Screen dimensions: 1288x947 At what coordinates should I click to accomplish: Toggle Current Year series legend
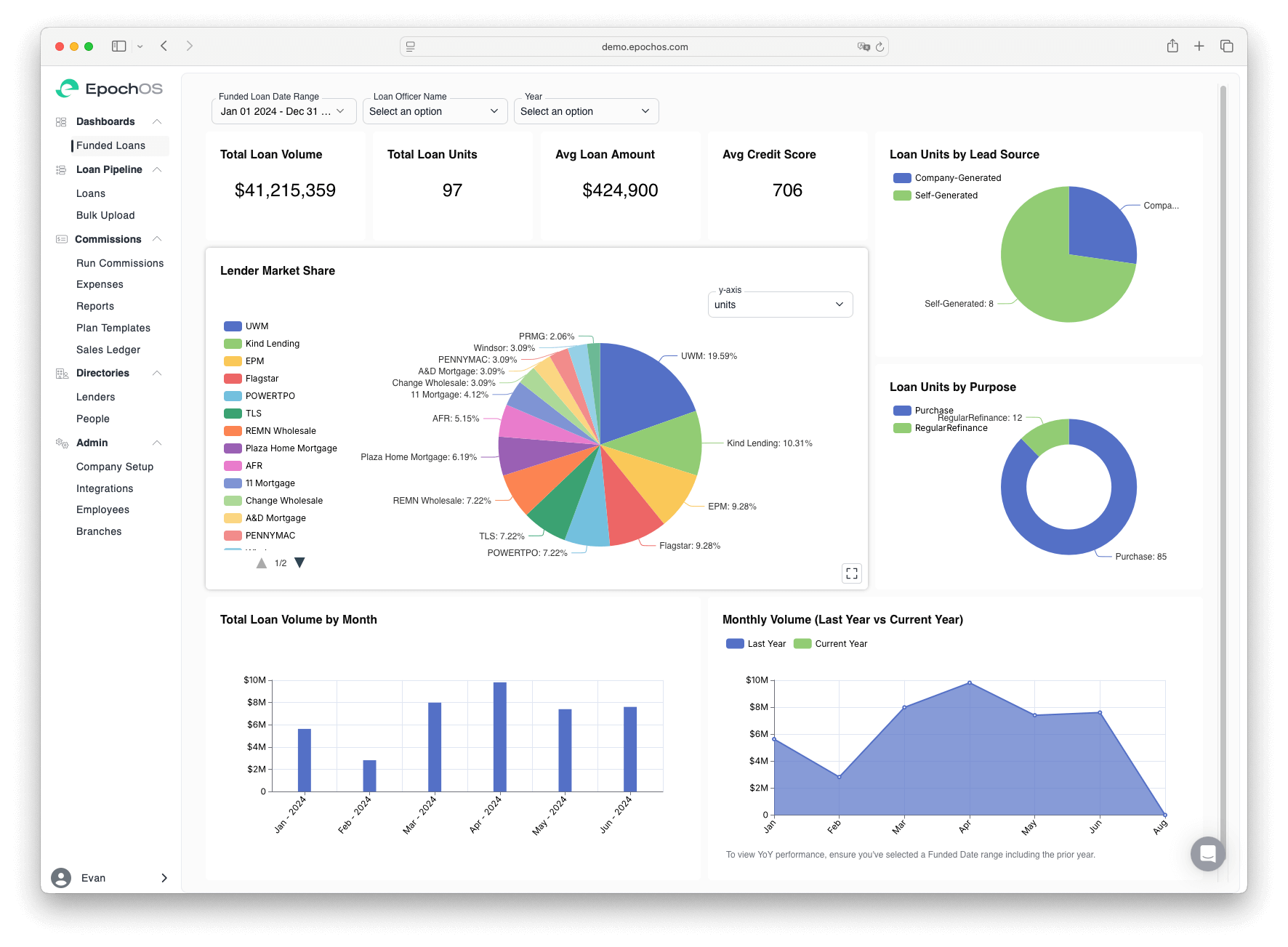click(x=831, y=644)
